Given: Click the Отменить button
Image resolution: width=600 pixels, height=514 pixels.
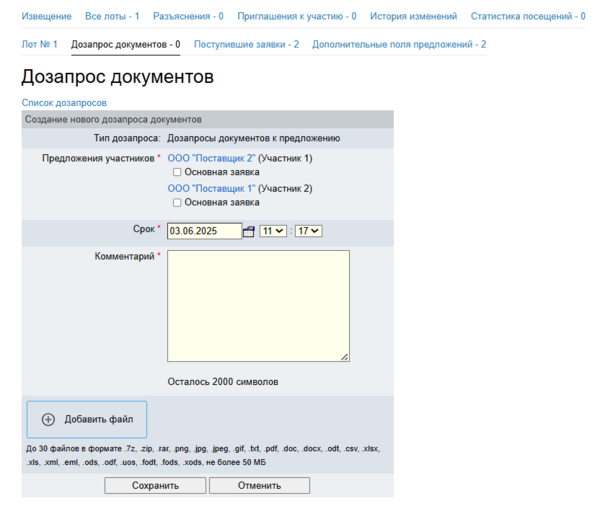Looking at the screenshot, I should [x=259, y=485].
